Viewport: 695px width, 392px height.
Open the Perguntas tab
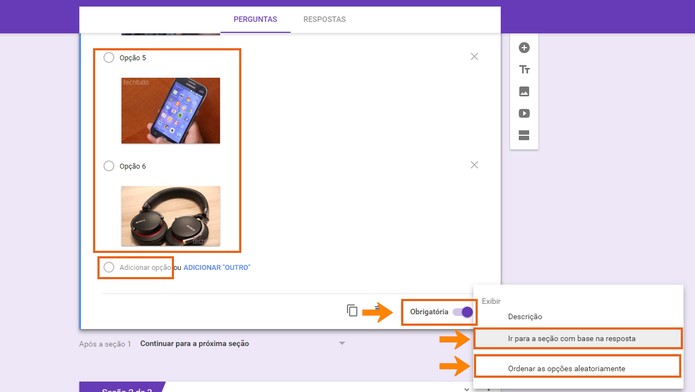(255, 19)
